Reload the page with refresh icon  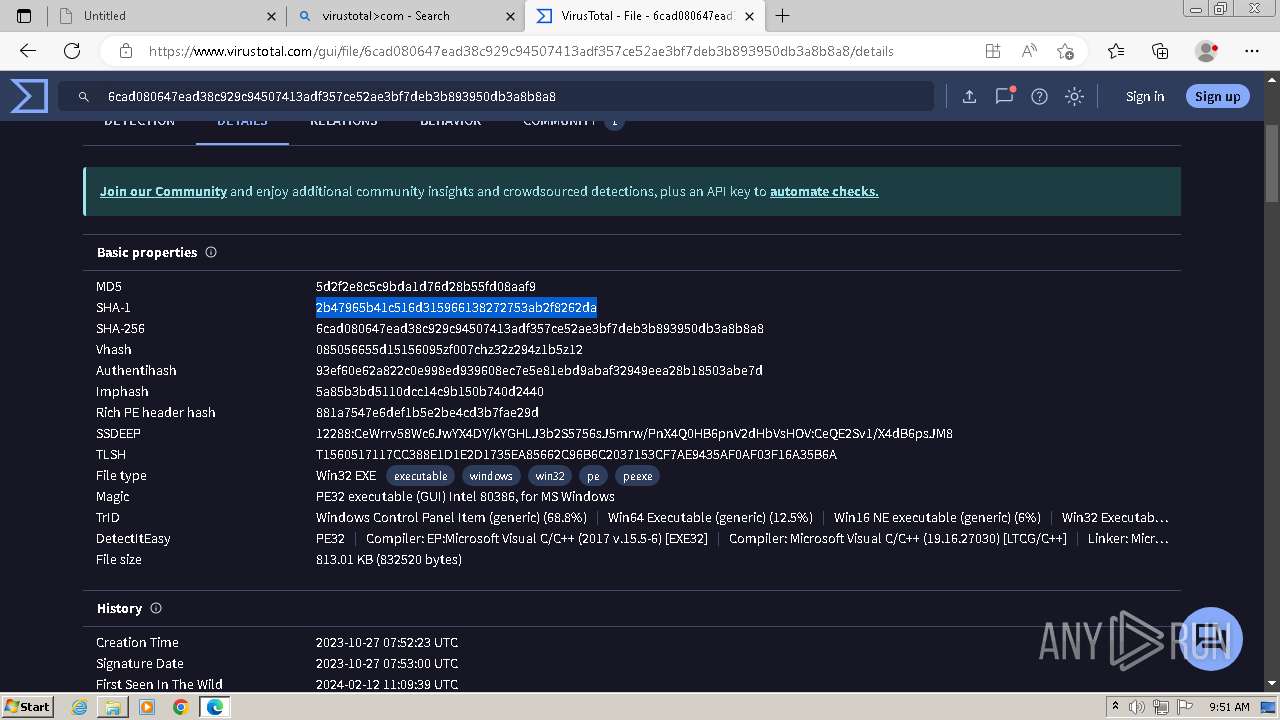click(72, 51)
